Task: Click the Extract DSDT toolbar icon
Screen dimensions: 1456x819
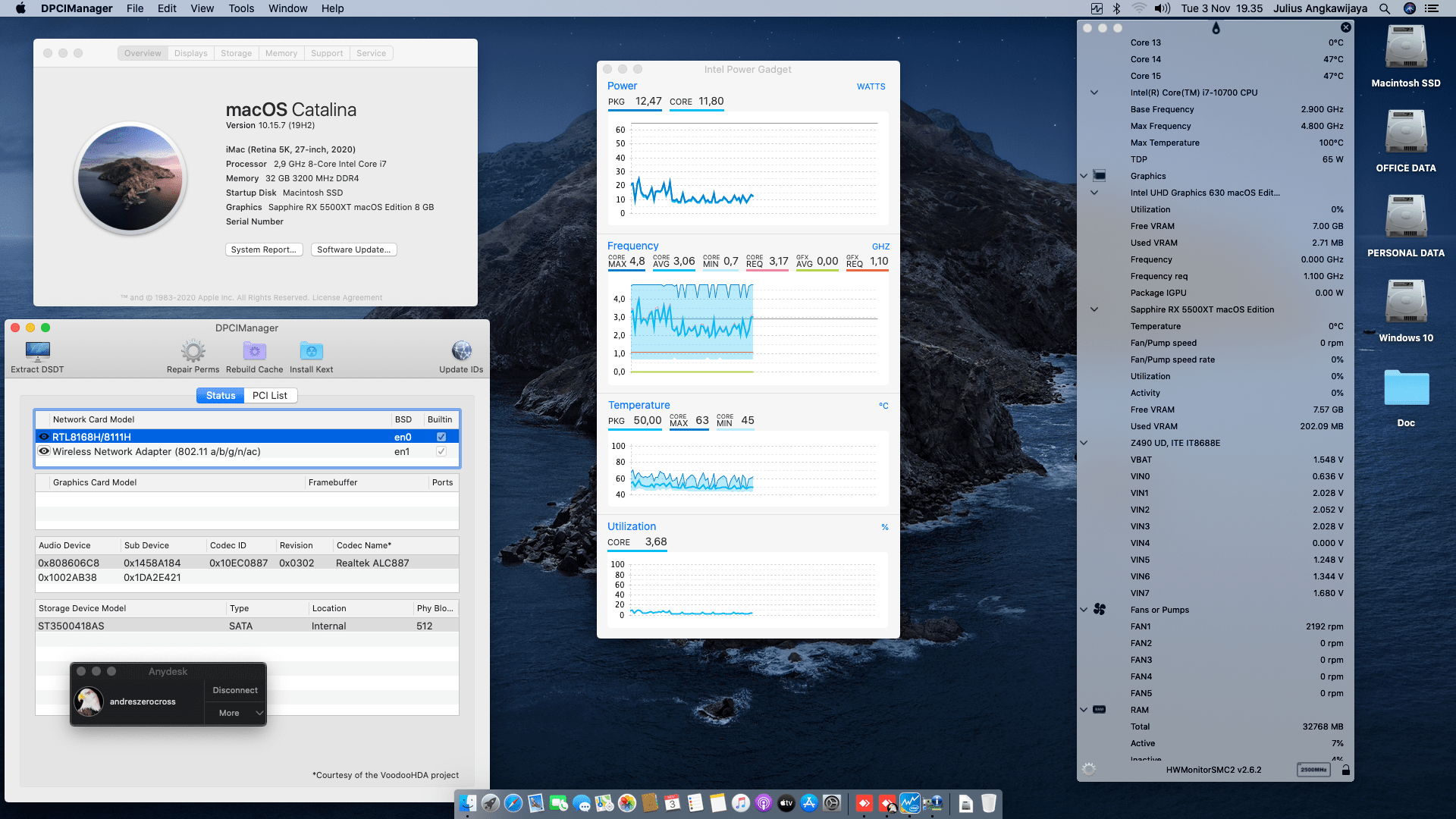Action: coord(37,351)
